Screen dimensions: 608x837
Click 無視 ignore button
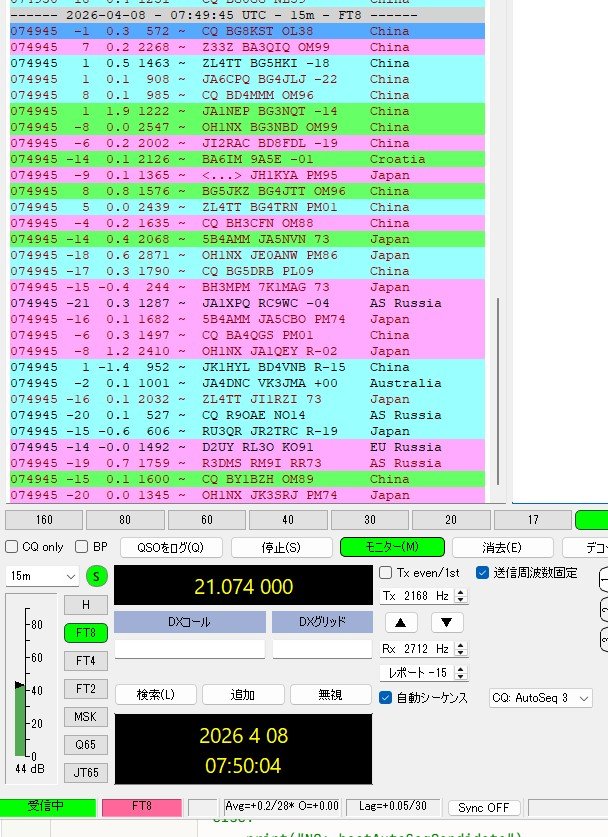(330, 694)
